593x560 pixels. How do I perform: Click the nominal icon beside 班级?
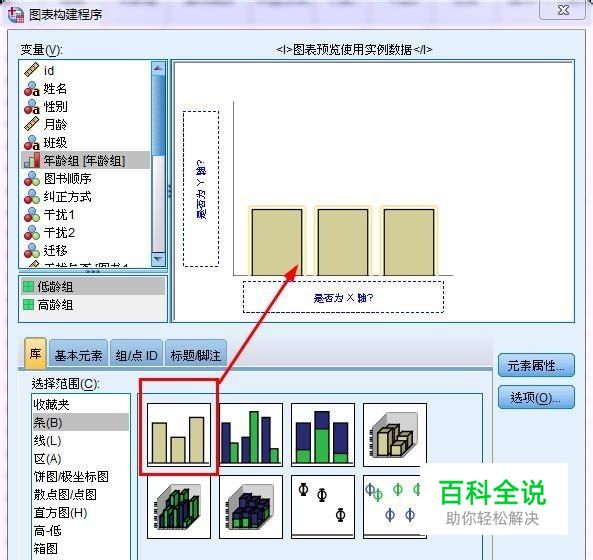31,143
